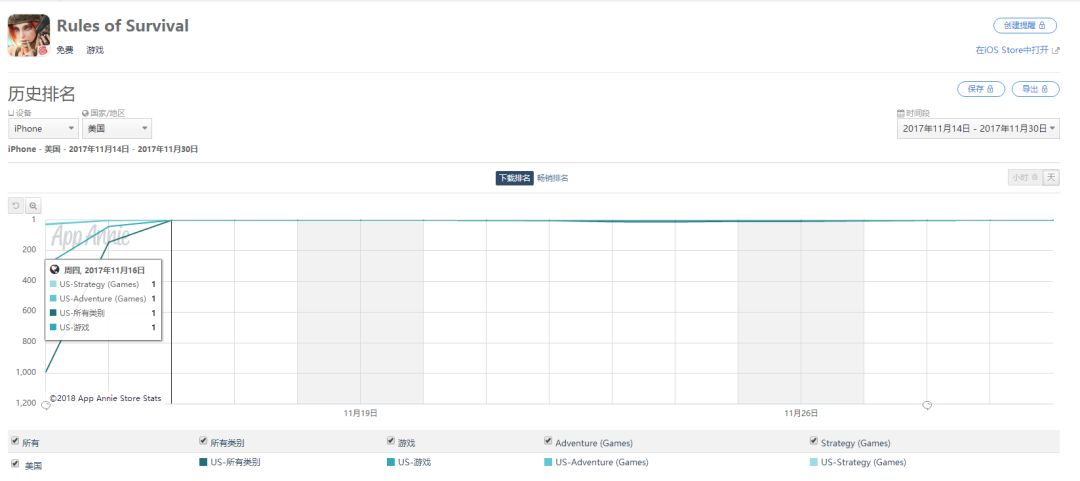This screenshot has width=1080, height=481.
Task: Toggle the Strategy (Games) checkbox
Action: (814, 441)
